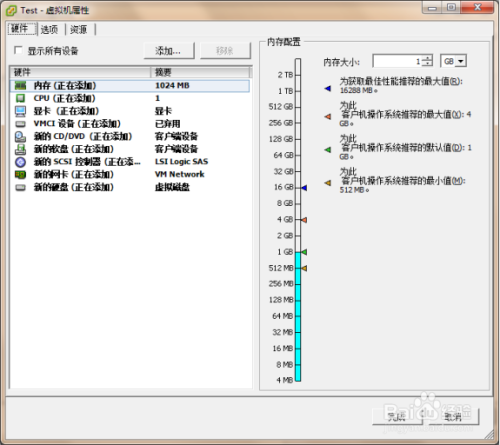
Task: Click the new hard disk (硬盘) icon
Action: click(20, 188)
